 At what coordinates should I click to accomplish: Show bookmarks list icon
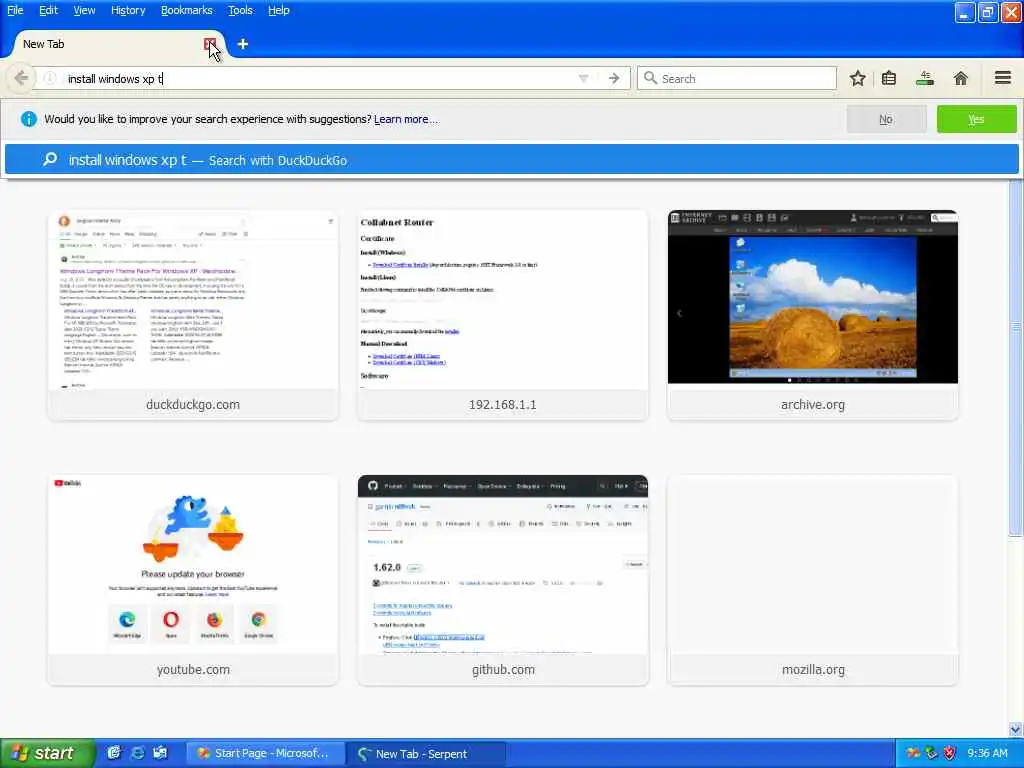pos(889,79)
